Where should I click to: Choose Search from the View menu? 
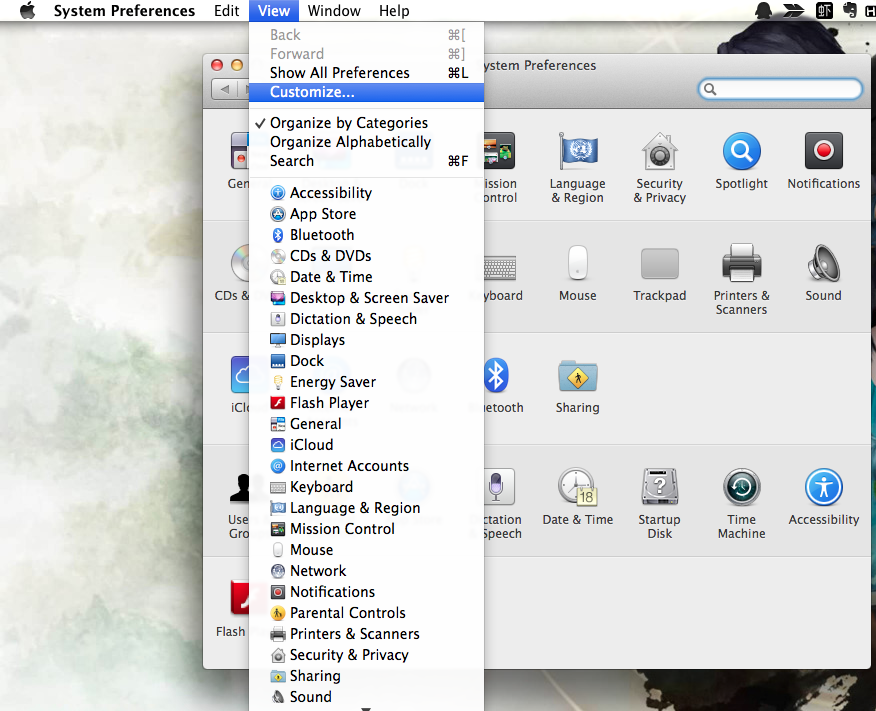click(366, 161)
